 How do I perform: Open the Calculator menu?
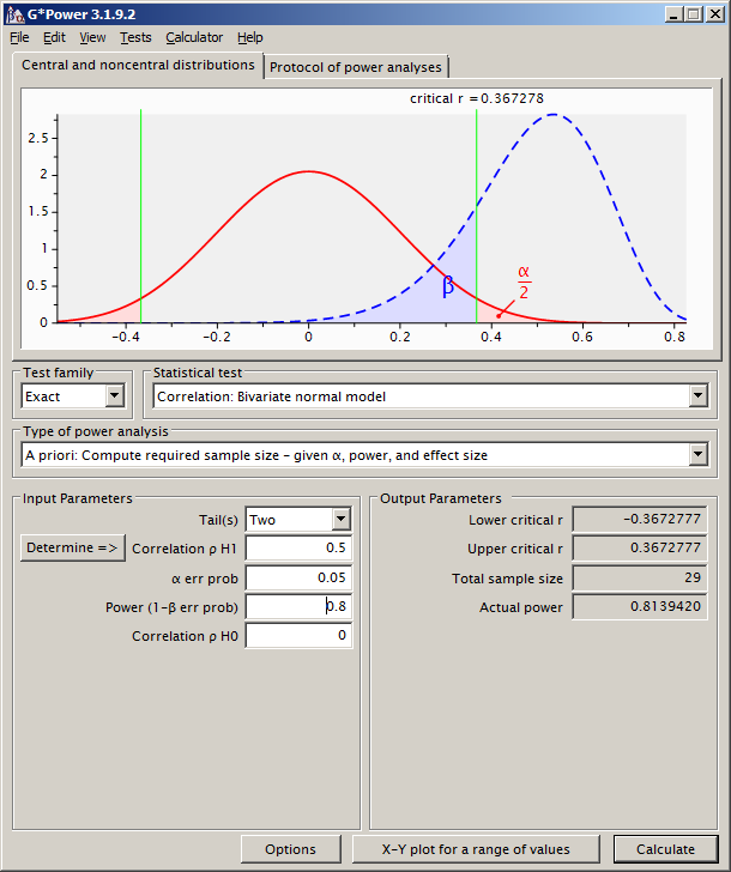[194, 38]
